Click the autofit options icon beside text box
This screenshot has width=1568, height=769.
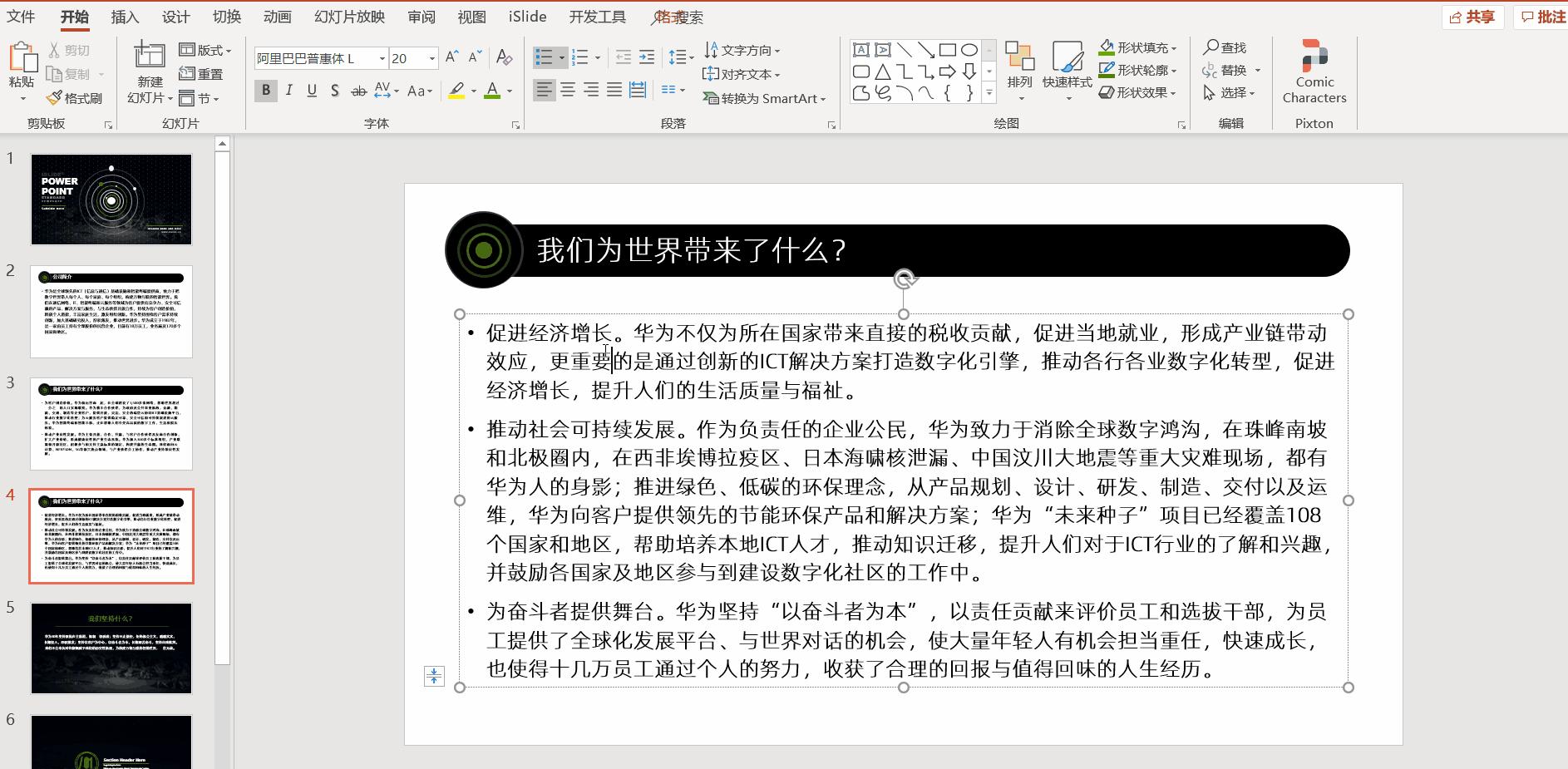click(434, 676)
